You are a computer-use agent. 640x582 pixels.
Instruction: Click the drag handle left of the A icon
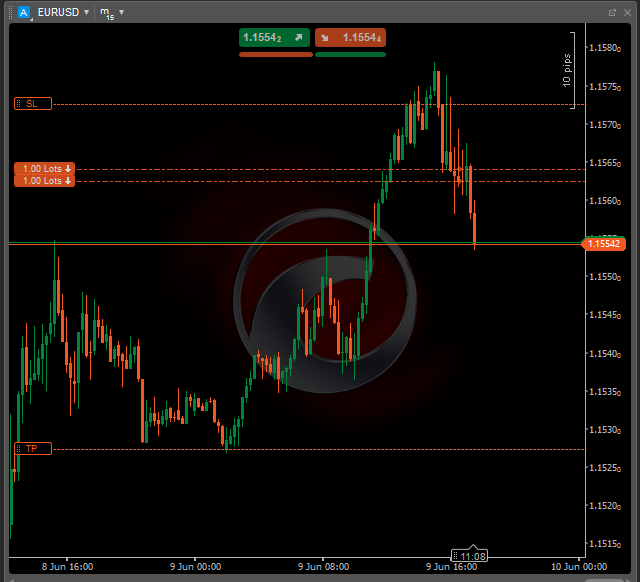(x=11, y=13)
